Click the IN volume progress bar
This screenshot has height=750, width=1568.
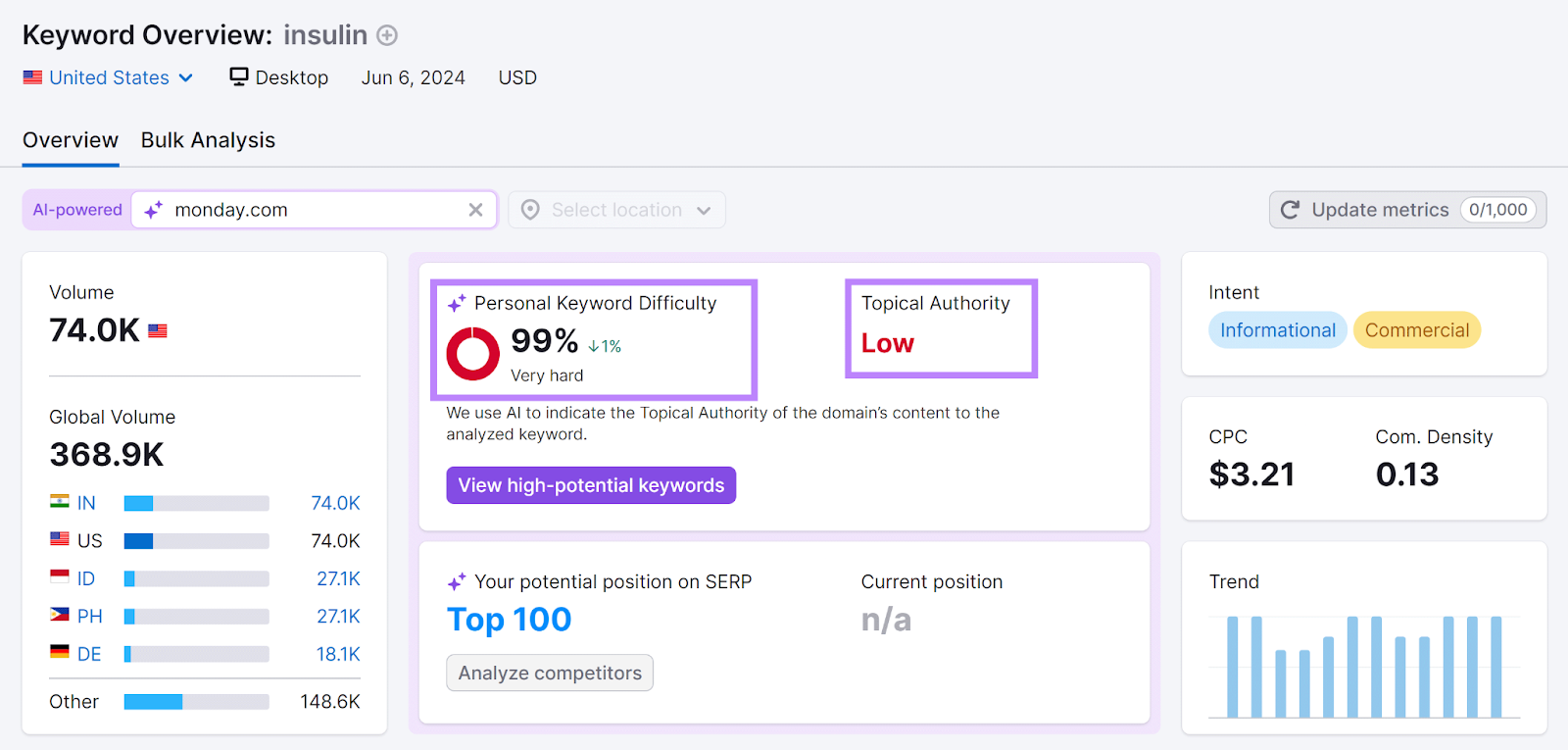pyautogui.click(x=197, y=503)
